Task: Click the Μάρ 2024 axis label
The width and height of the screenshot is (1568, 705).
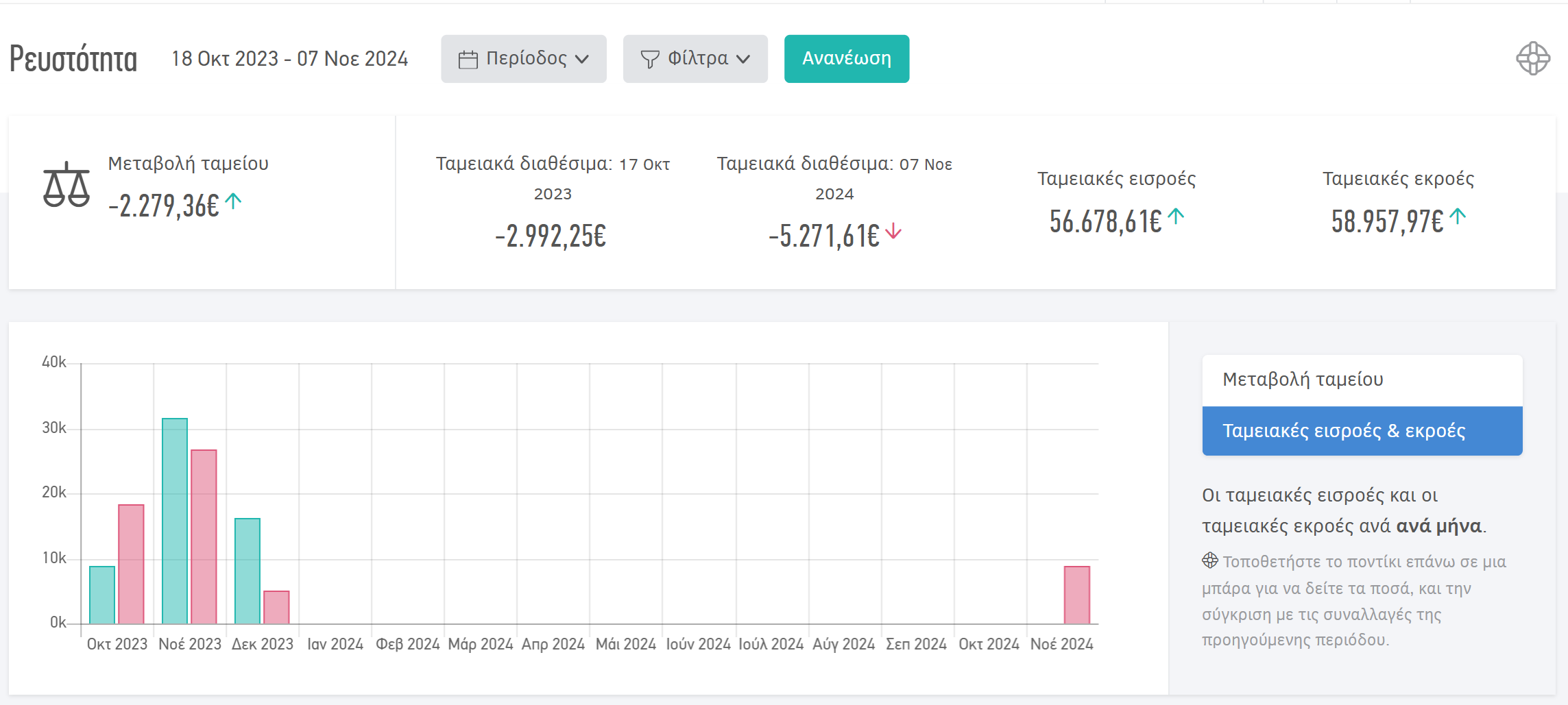Action: [x=481, y=645]
